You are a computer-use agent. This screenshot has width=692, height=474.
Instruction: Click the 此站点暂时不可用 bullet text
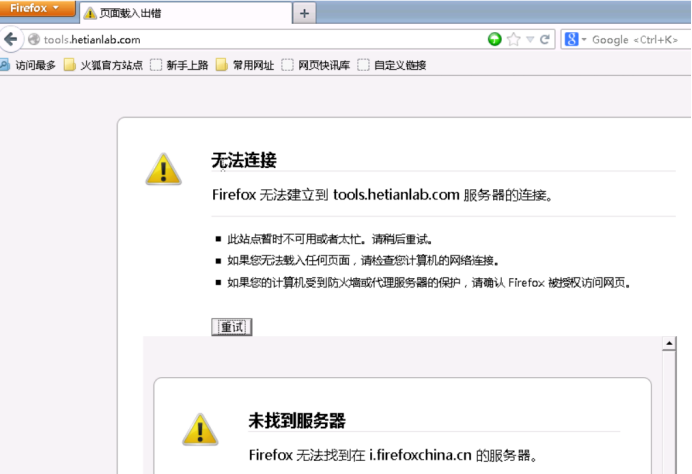point(330,239)
